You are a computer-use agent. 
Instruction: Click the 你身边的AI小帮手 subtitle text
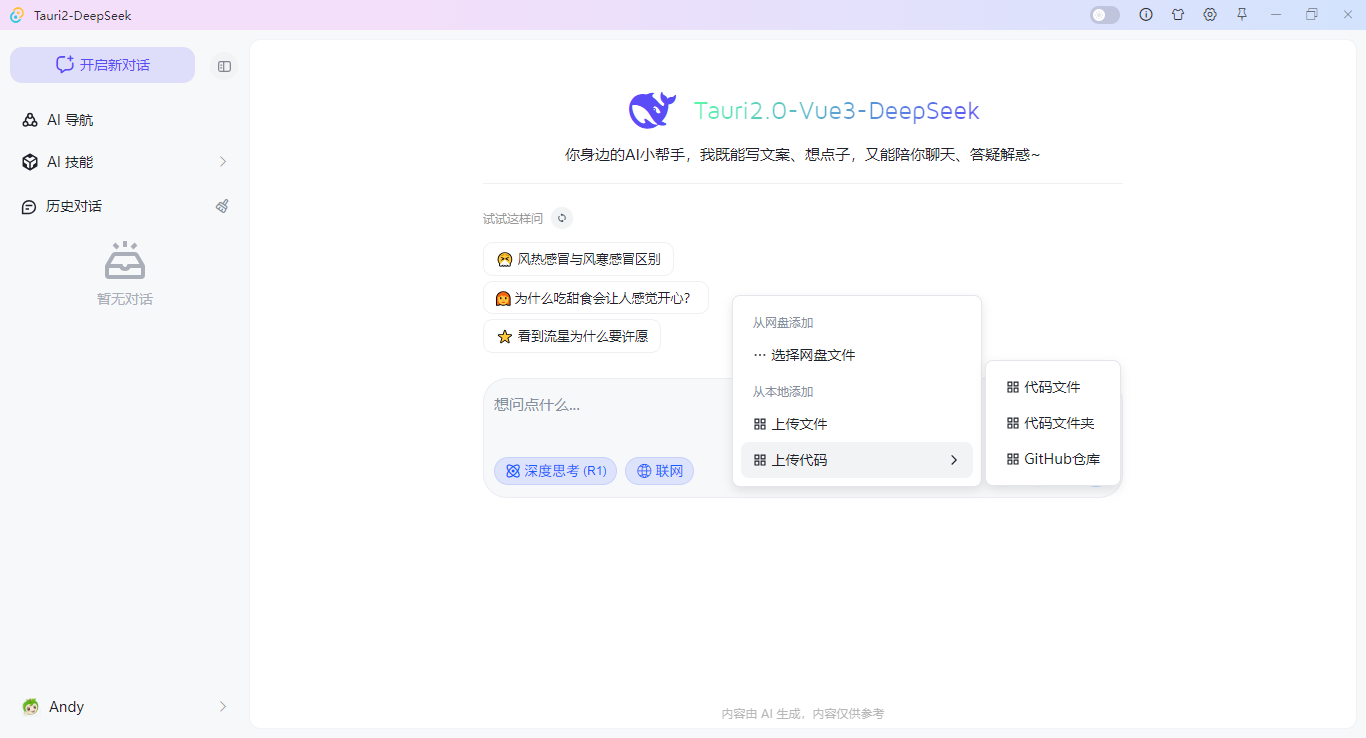(803, 155)
